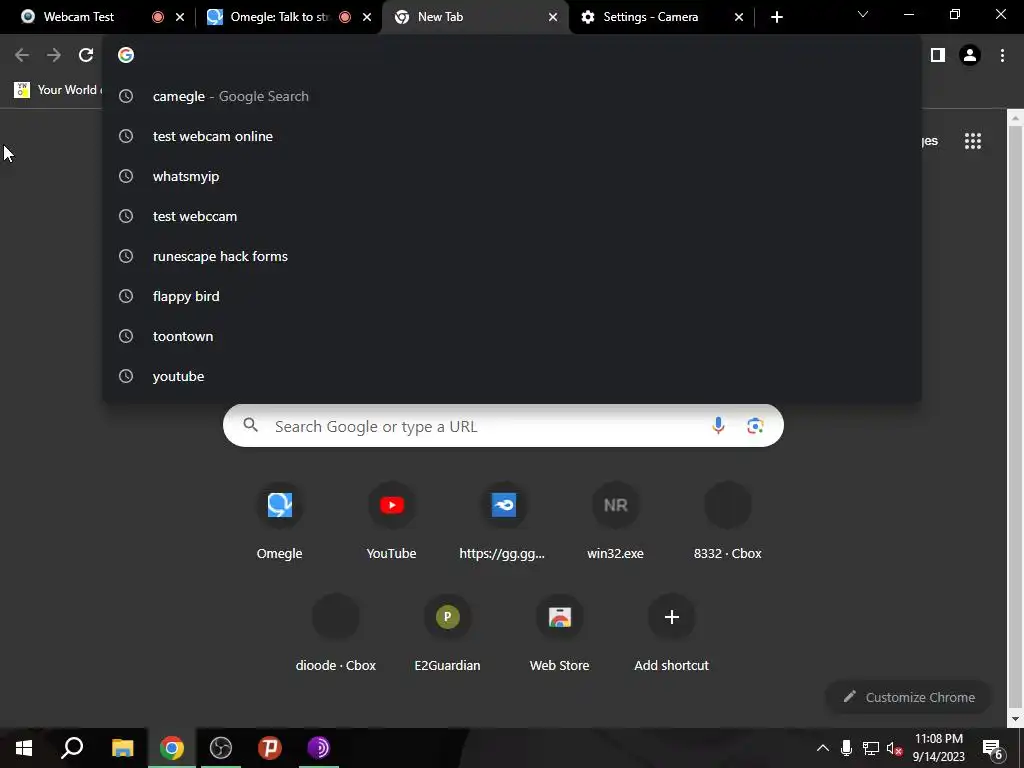1024x768 pixels.
Task: Open the Chrome profile avatar
Action: coord(970,56)
